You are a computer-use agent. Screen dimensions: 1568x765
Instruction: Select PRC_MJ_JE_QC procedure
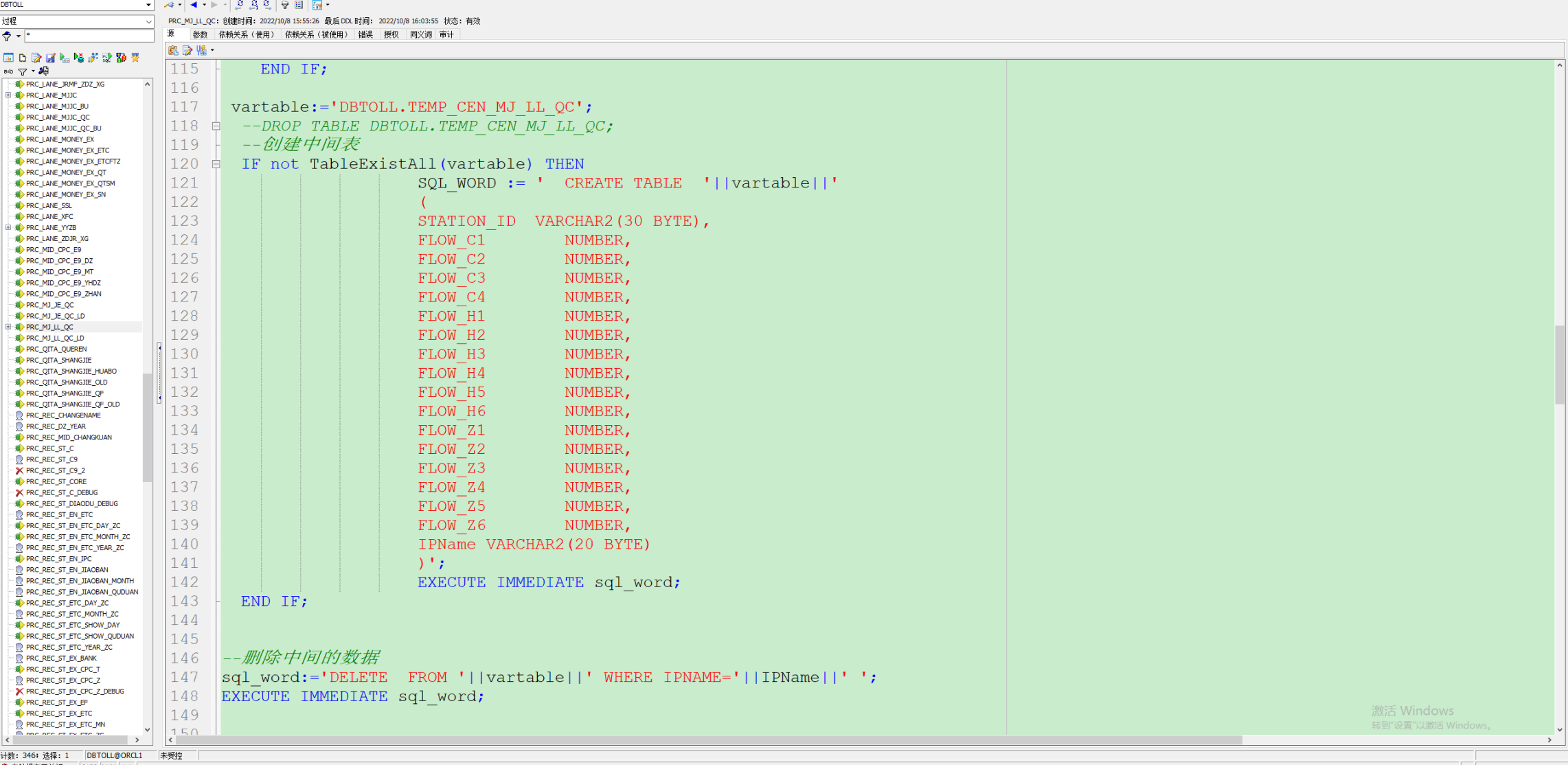coord(49,305)
